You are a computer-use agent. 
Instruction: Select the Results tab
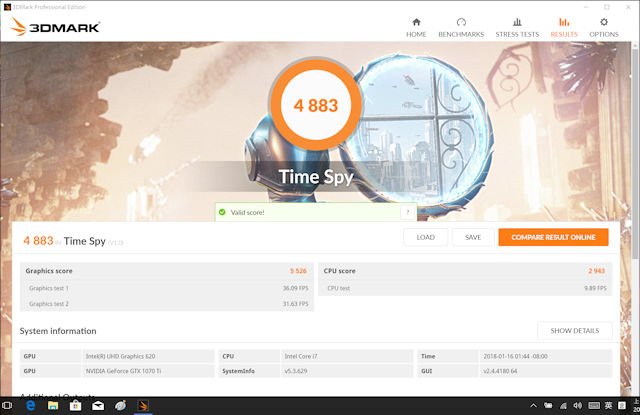(564, 28)
